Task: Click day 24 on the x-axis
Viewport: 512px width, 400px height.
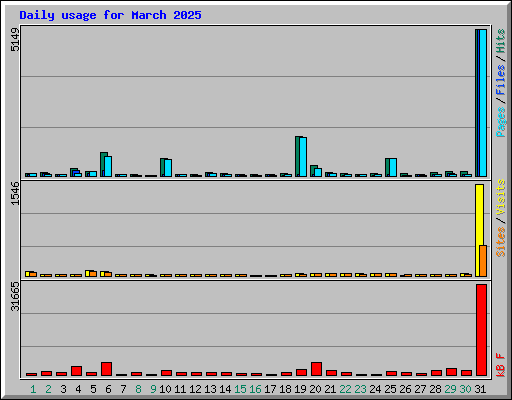Action: 375,389
